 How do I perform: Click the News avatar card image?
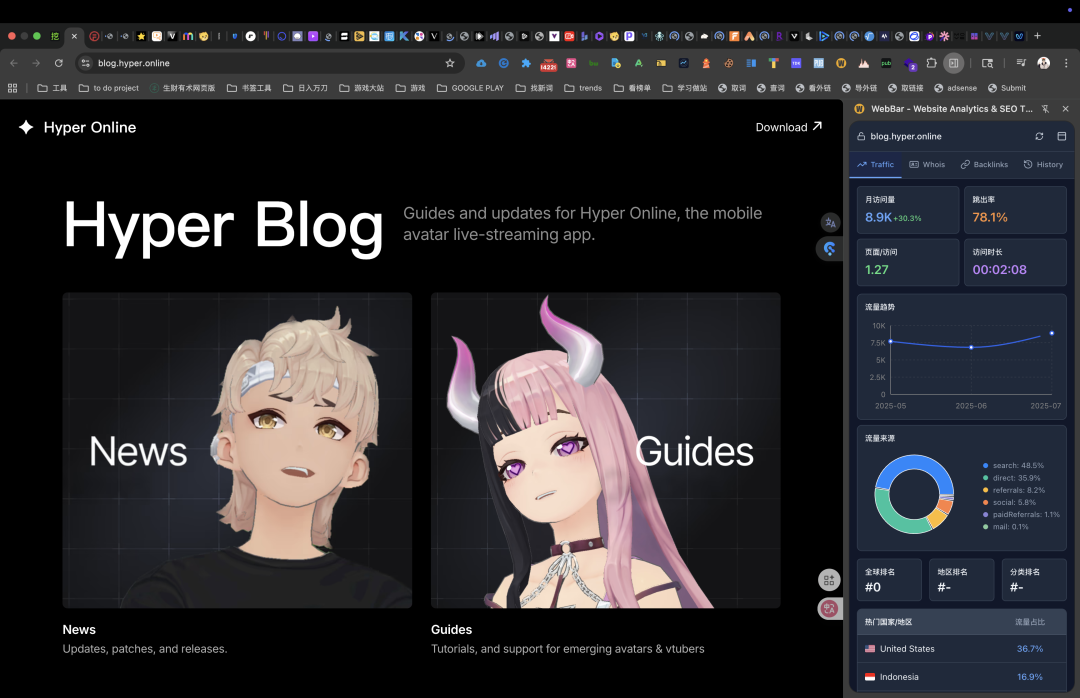click(237, 450)
